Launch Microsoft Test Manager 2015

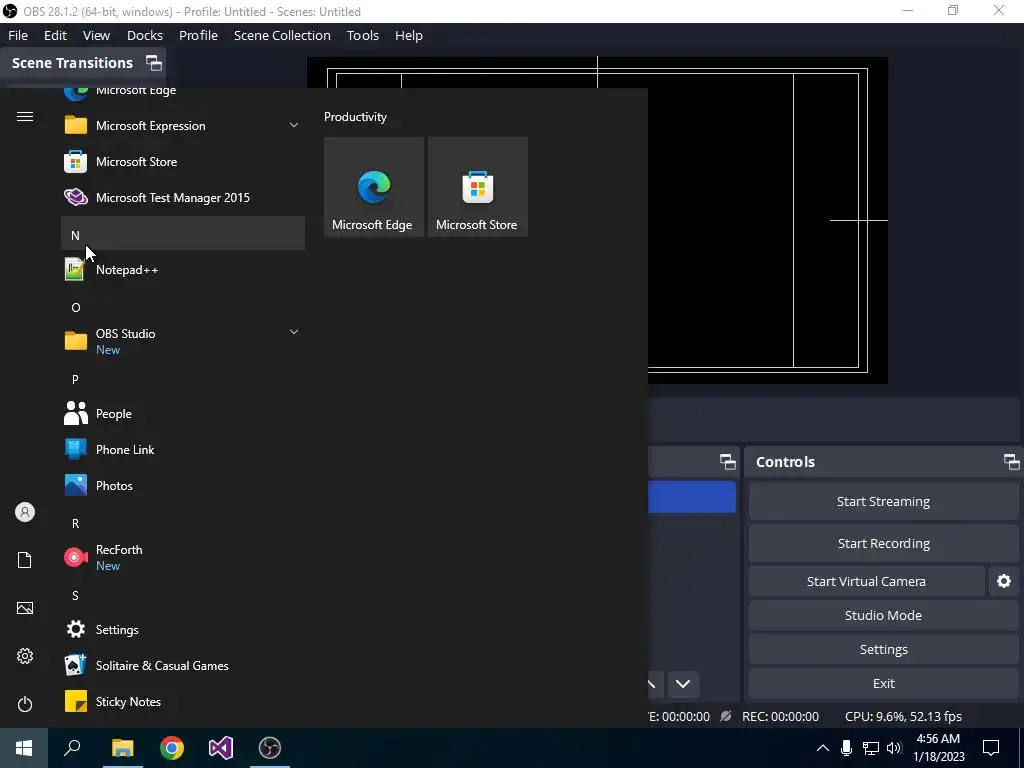click(x=183, y=197)
